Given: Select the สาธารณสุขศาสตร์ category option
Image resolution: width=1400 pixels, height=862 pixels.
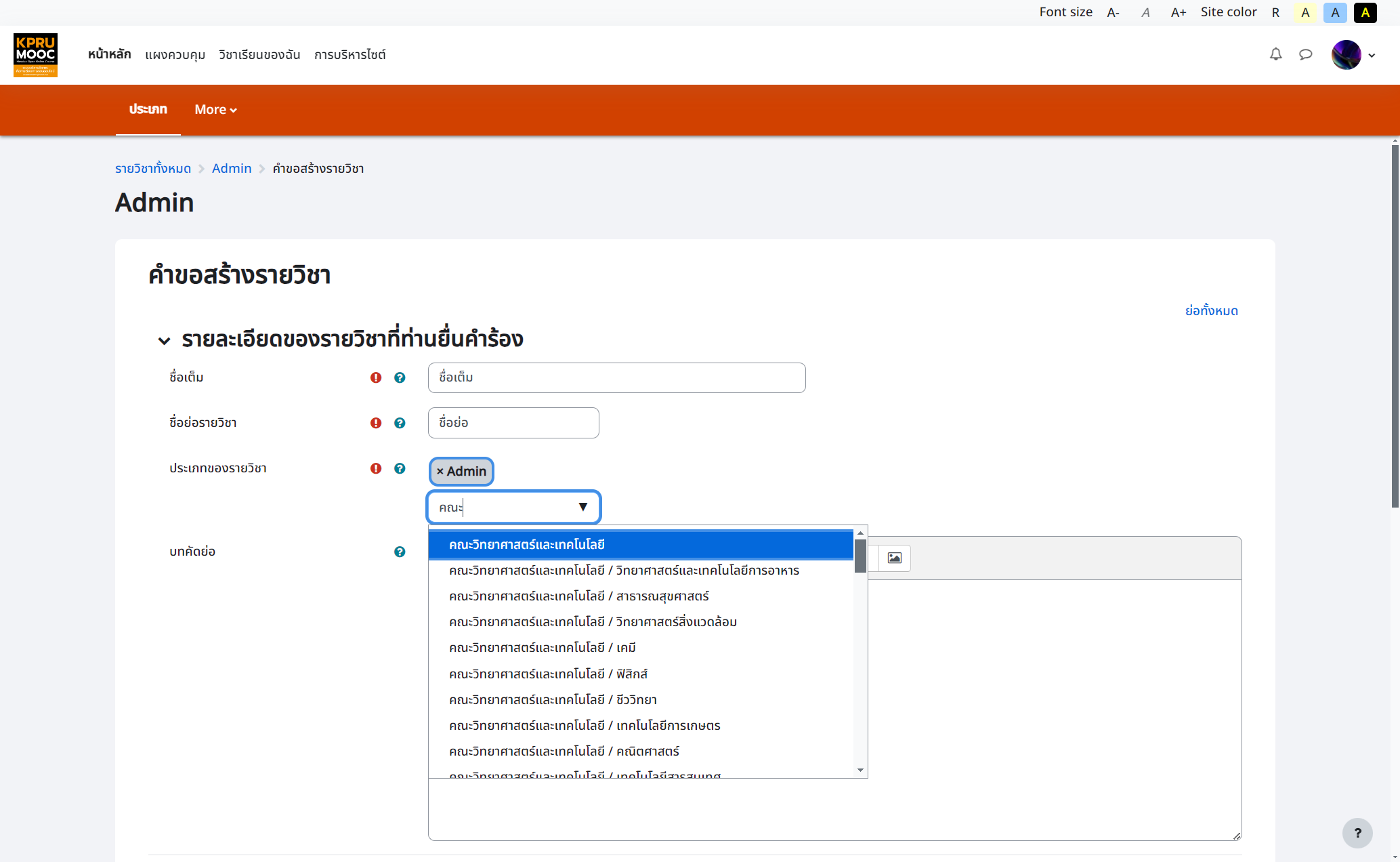Looking at the screenshot, I should (x=641, y=596).
